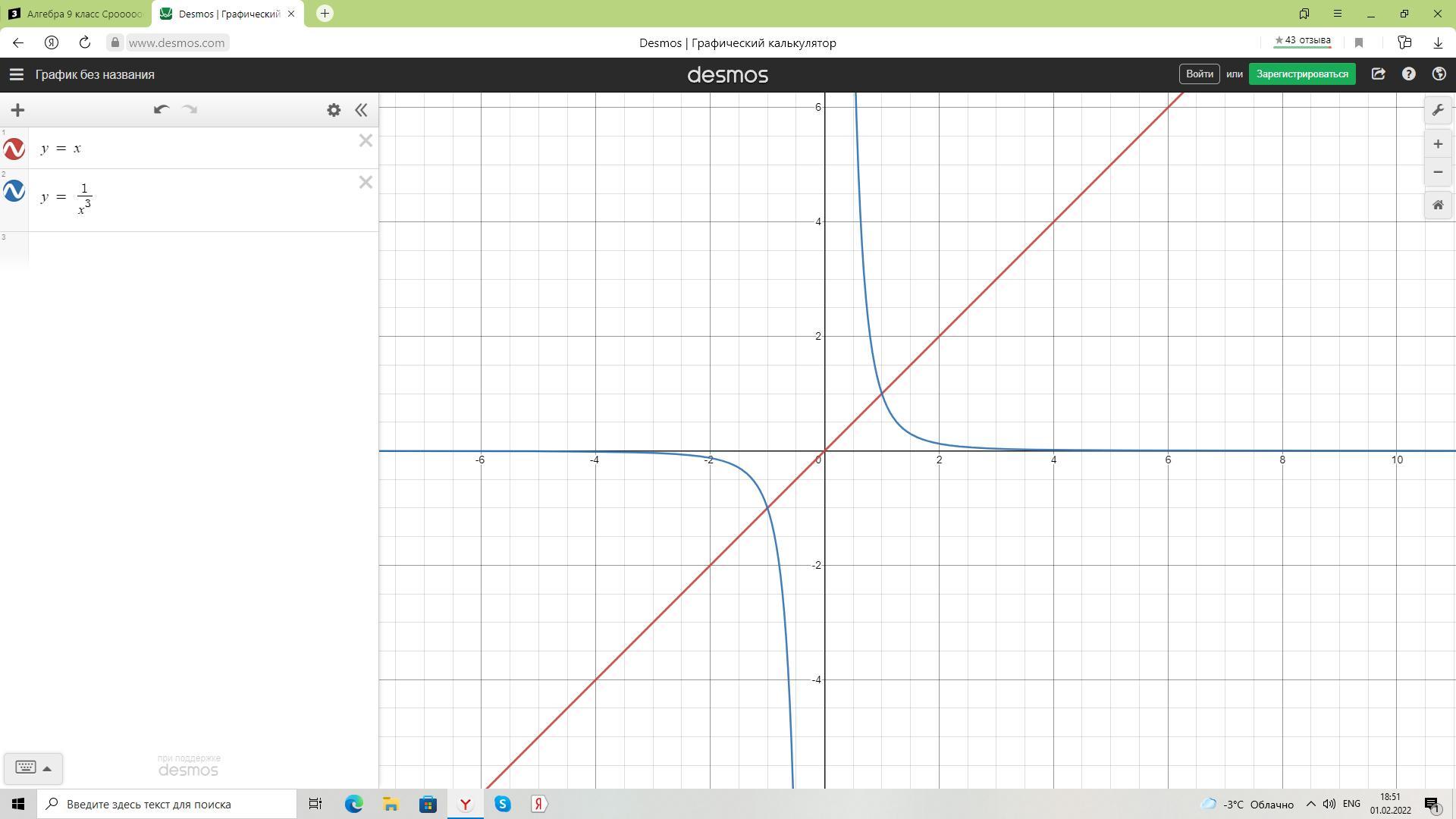
Task: Collapse the expression list panel
Action: pyautogui.click(x=361, y=110)
